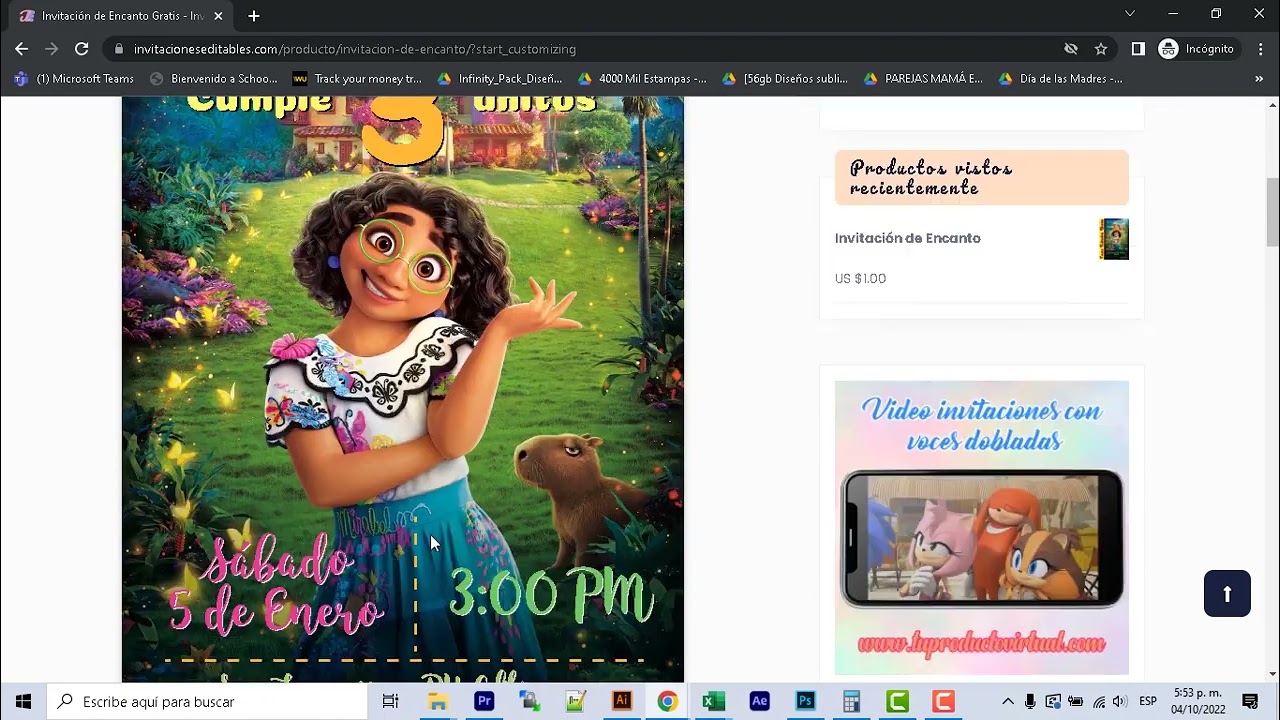Toggle the bookmark star for this page
1280x720 pixels.
coord(1100,48)
